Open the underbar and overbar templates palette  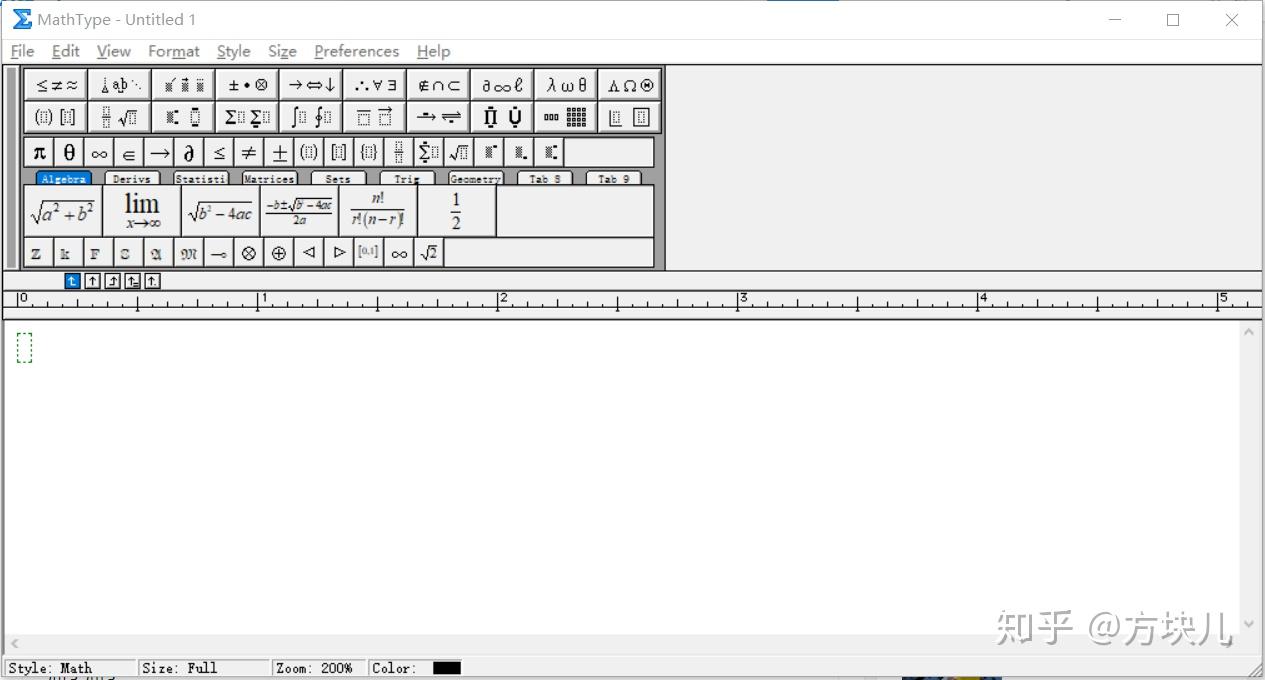[x=375, y=117]
